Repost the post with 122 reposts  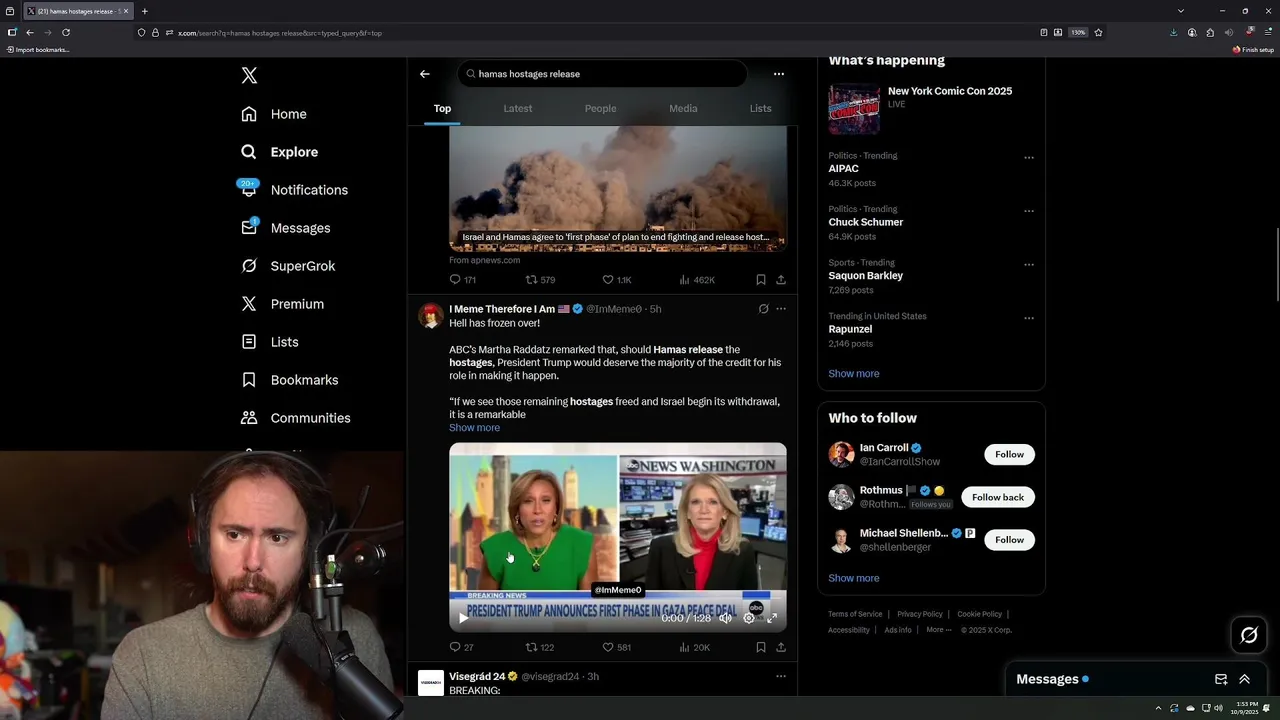tap(540, 648)
